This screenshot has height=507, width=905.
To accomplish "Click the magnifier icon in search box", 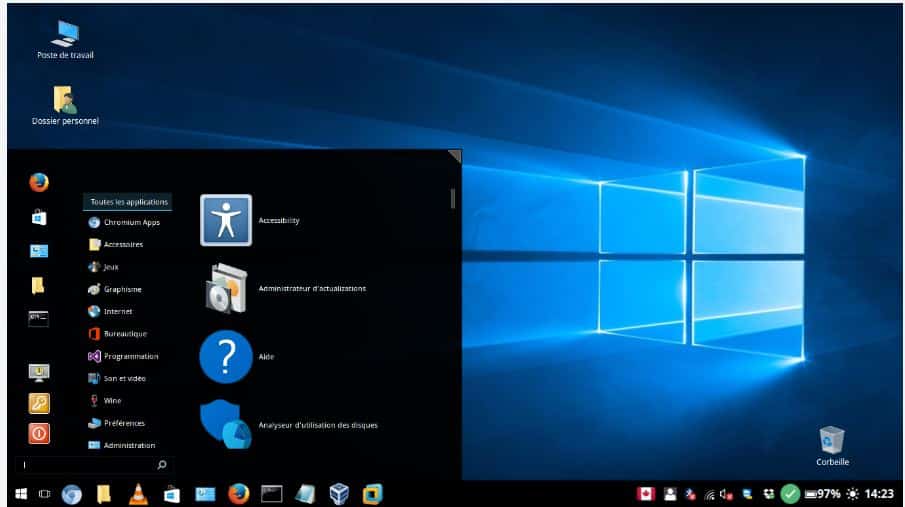I will (x=162, y=465).
